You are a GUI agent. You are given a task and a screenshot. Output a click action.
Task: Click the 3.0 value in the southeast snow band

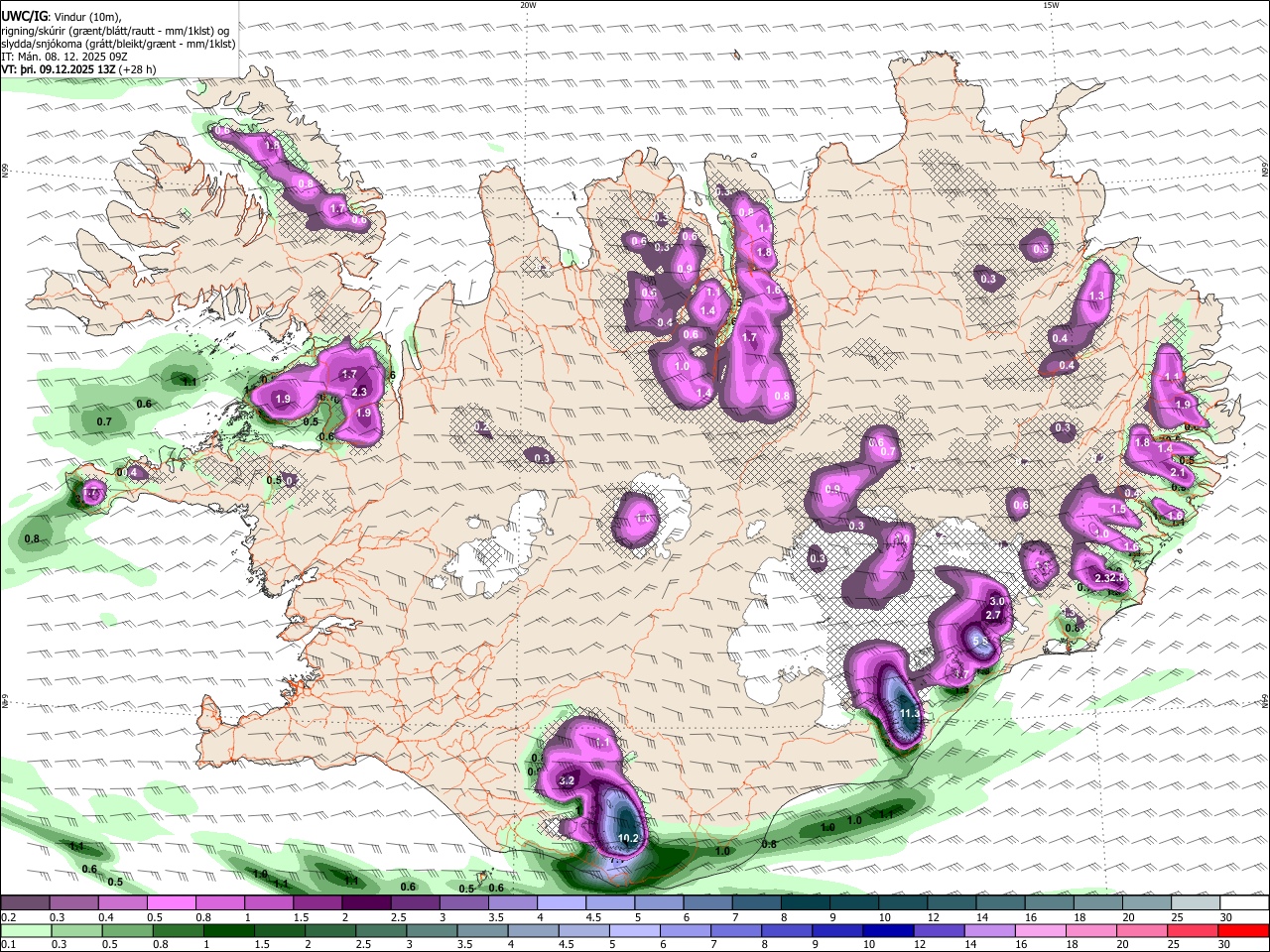coord(998,601)
